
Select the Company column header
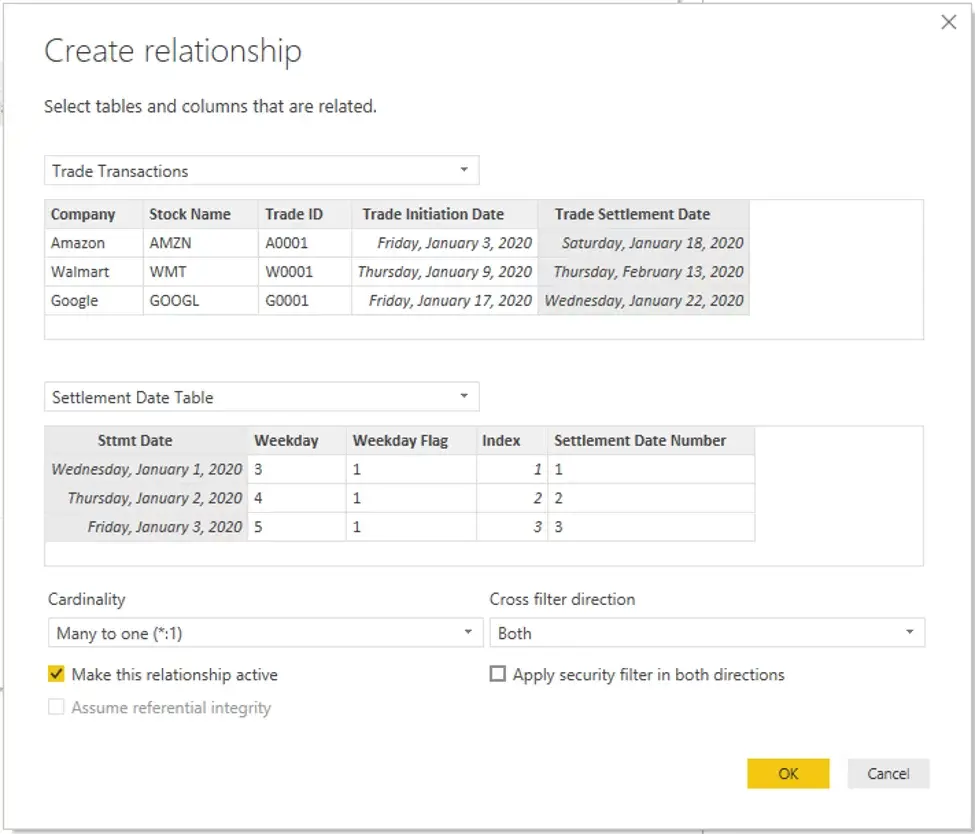point(94,215)
